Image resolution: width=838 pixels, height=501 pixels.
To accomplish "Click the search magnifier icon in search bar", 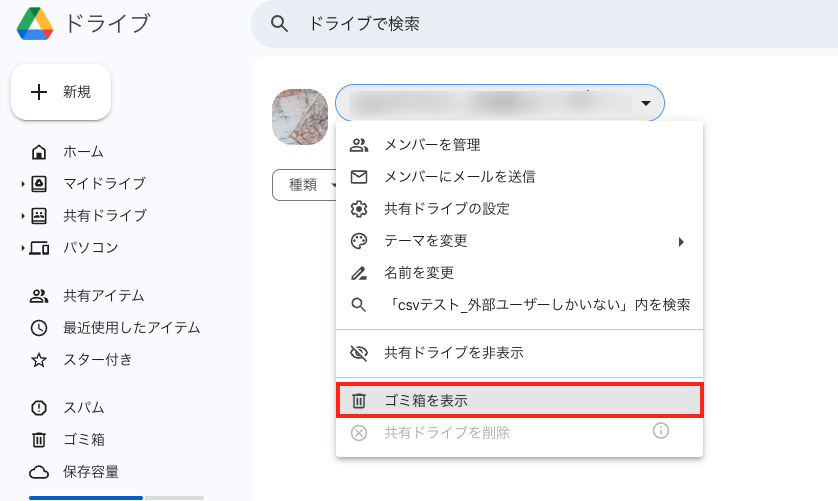I will coord(279,24).
